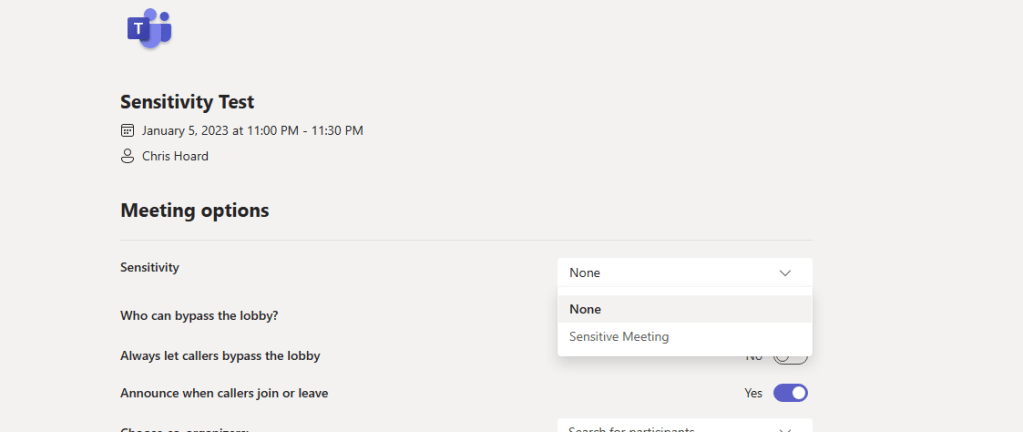Click the Sensitivity Test meeting title
The width and height of the screenshot is (1023, 432).
pos(187,102)
